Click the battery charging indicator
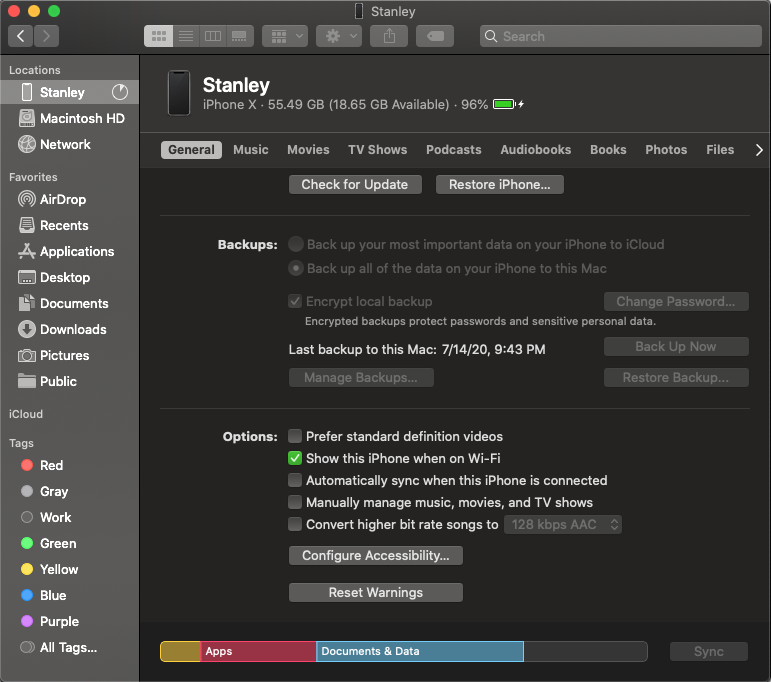Screen dimensions: 771x682 (x=508, y=104)
